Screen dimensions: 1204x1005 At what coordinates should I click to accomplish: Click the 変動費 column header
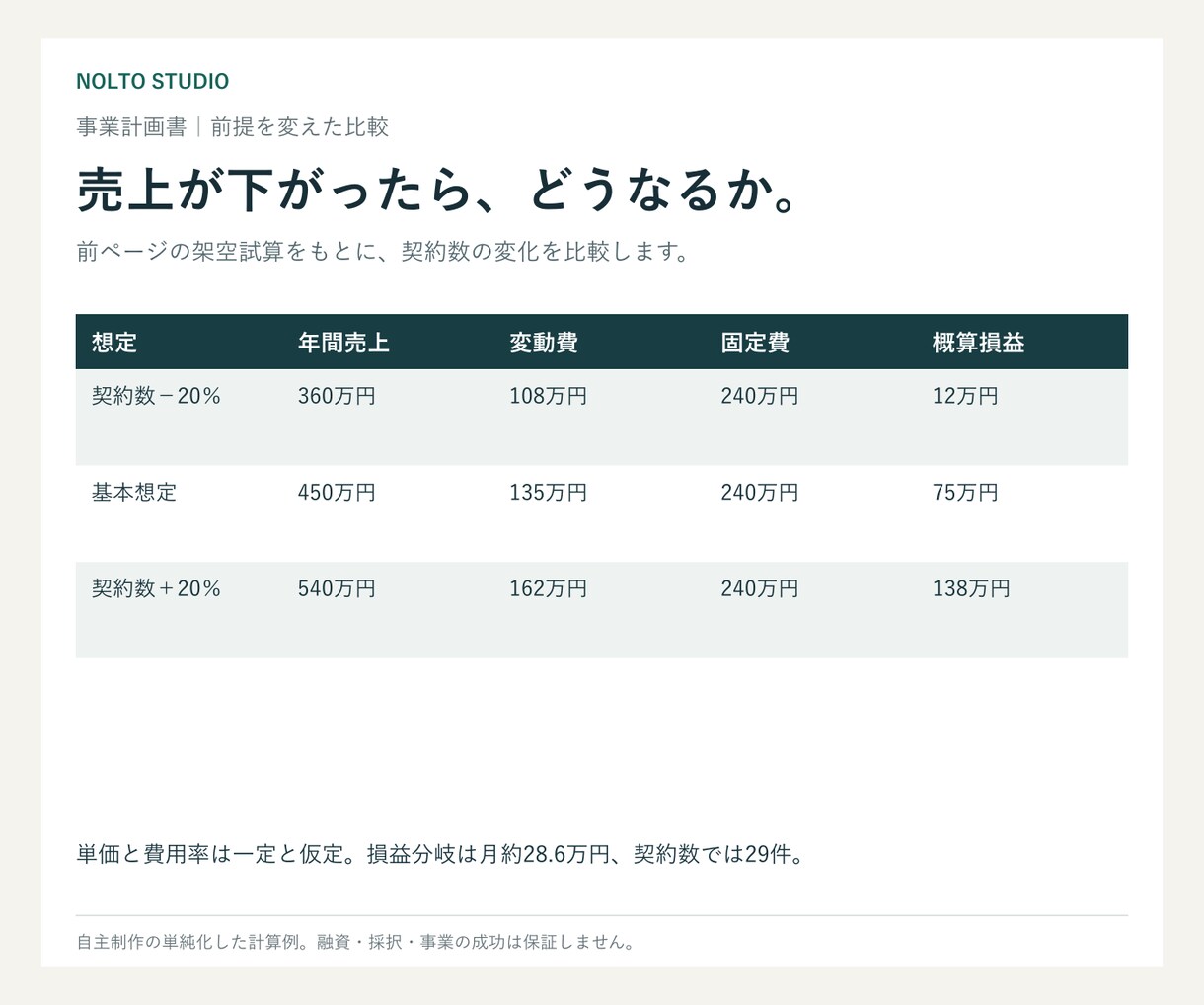[x=544, y=343]
